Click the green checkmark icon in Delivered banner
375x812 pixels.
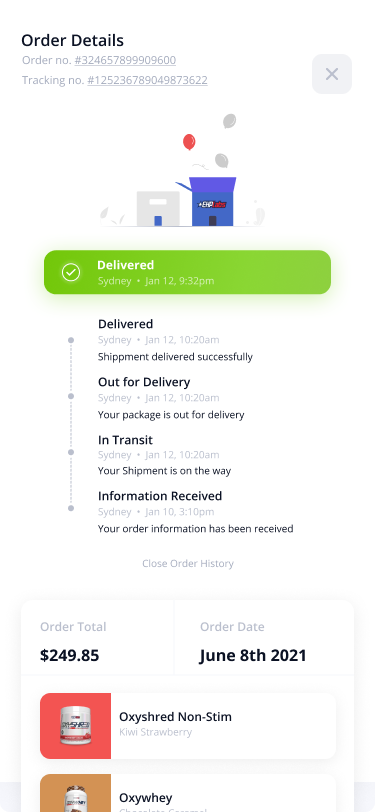pos(71,272)
